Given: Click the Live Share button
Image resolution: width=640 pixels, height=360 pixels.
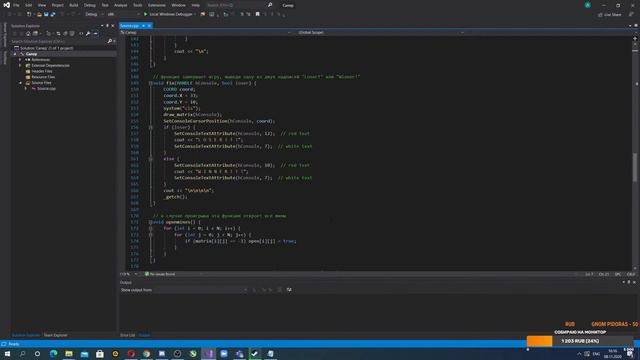Looking at the screenshot, I should click(x=610, y=14).
